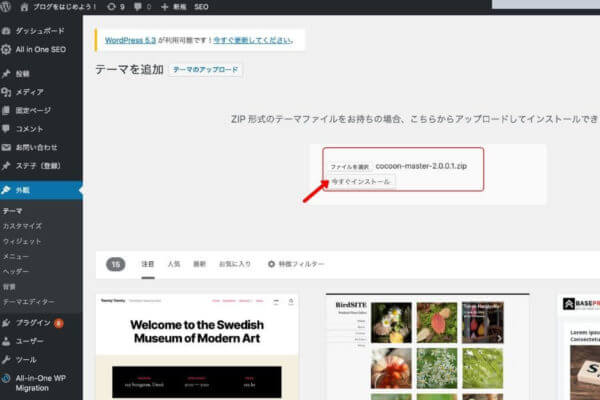The width and height of the screenshot is (600, 400).
Task: Open the SEO admin bar menu
Action: (201, 7)
